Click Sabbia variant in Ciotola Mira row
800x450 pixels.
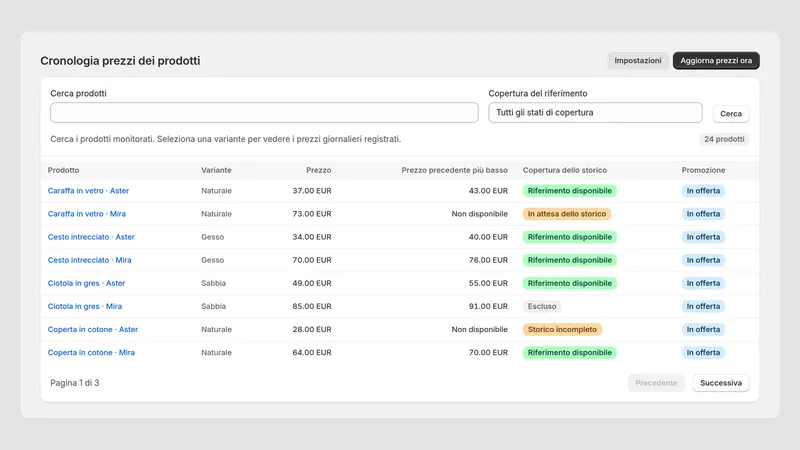(x=213, y=306)
